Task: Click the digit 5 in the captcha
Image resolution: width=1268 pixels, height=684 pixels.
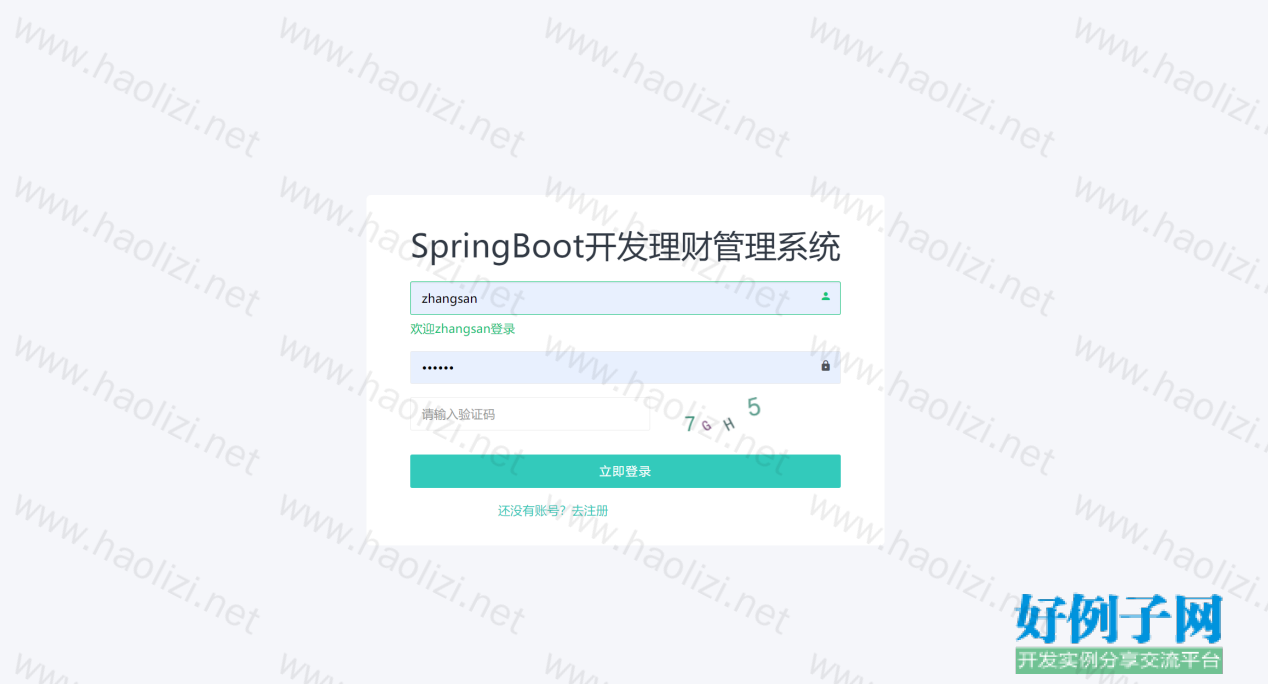Action: 754,407
